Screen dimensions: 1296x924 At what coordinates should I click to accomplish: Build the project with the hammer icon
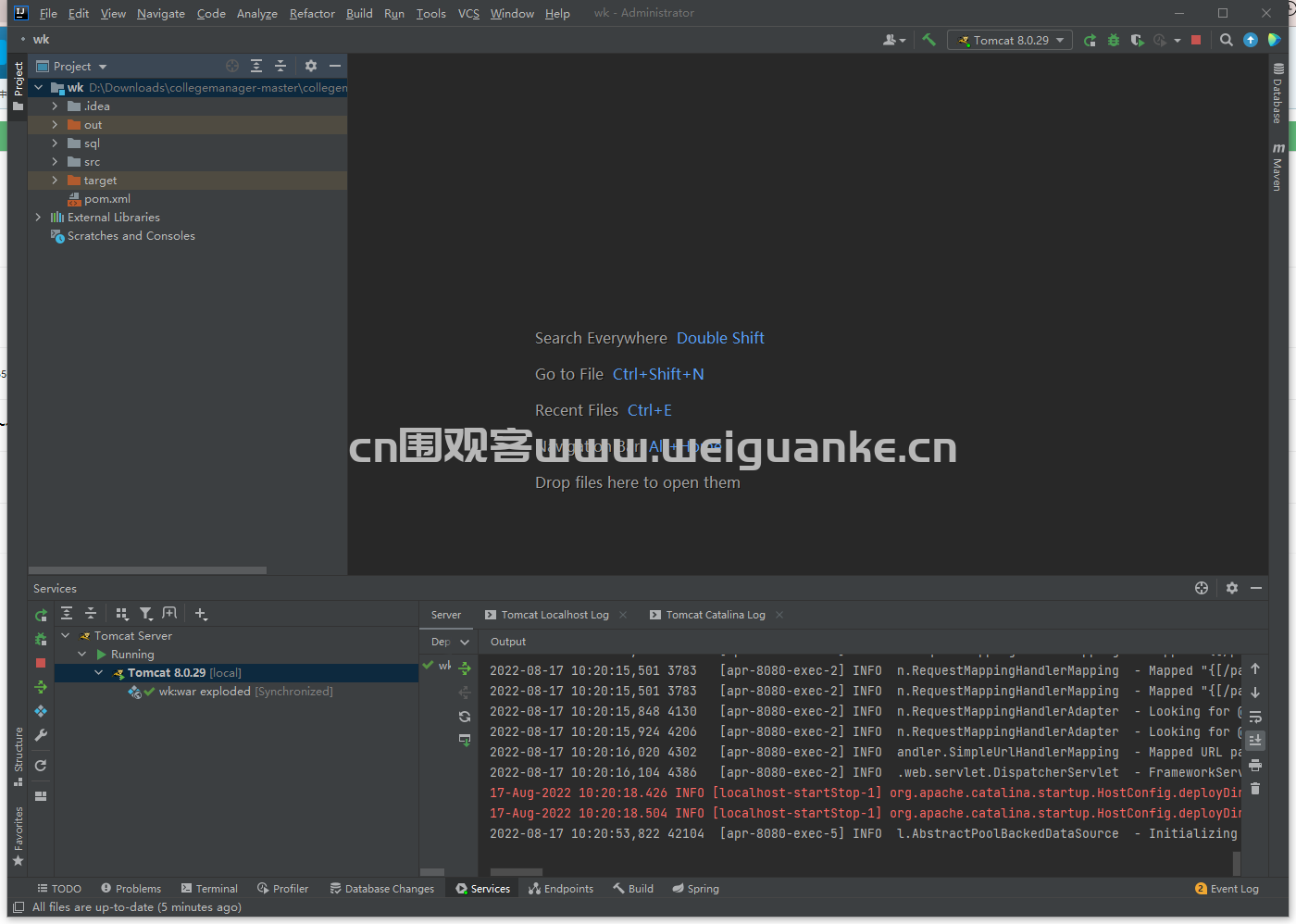pyautogui.click(x=928, y=40)
